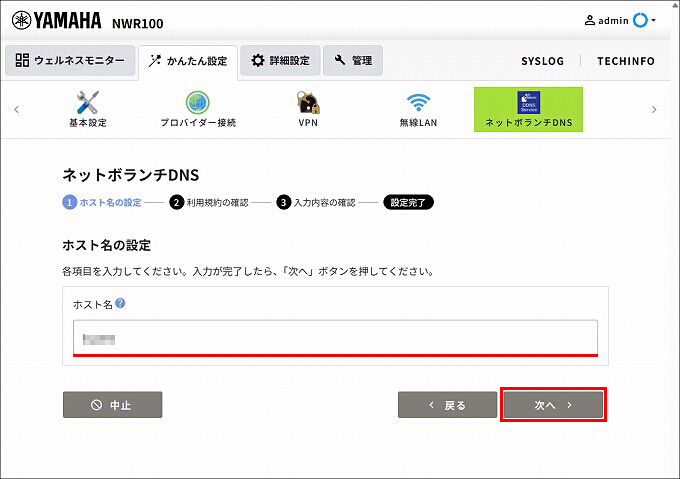The image size is (680, 479).
Task: Open the SYSLOG link
Action: coord(543,61)
